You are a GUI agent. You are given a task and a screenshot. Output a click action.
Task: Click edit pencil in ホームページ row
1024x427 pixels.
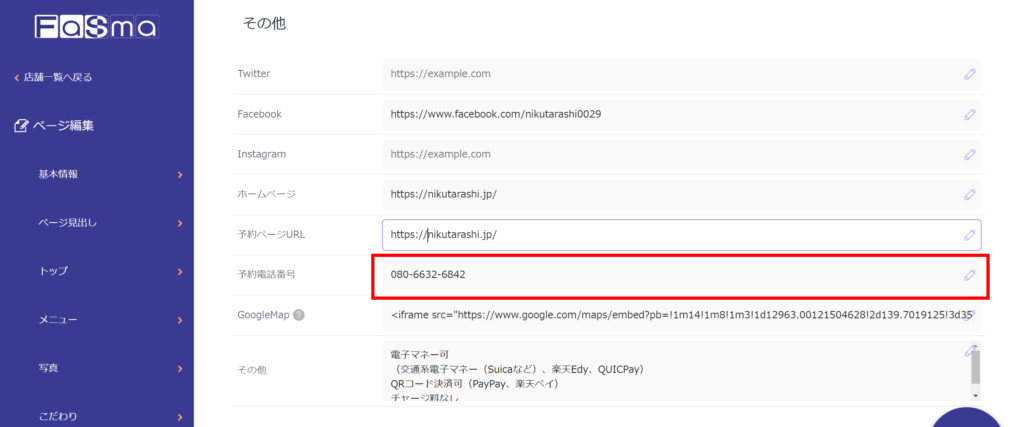(x=969, y=194)
